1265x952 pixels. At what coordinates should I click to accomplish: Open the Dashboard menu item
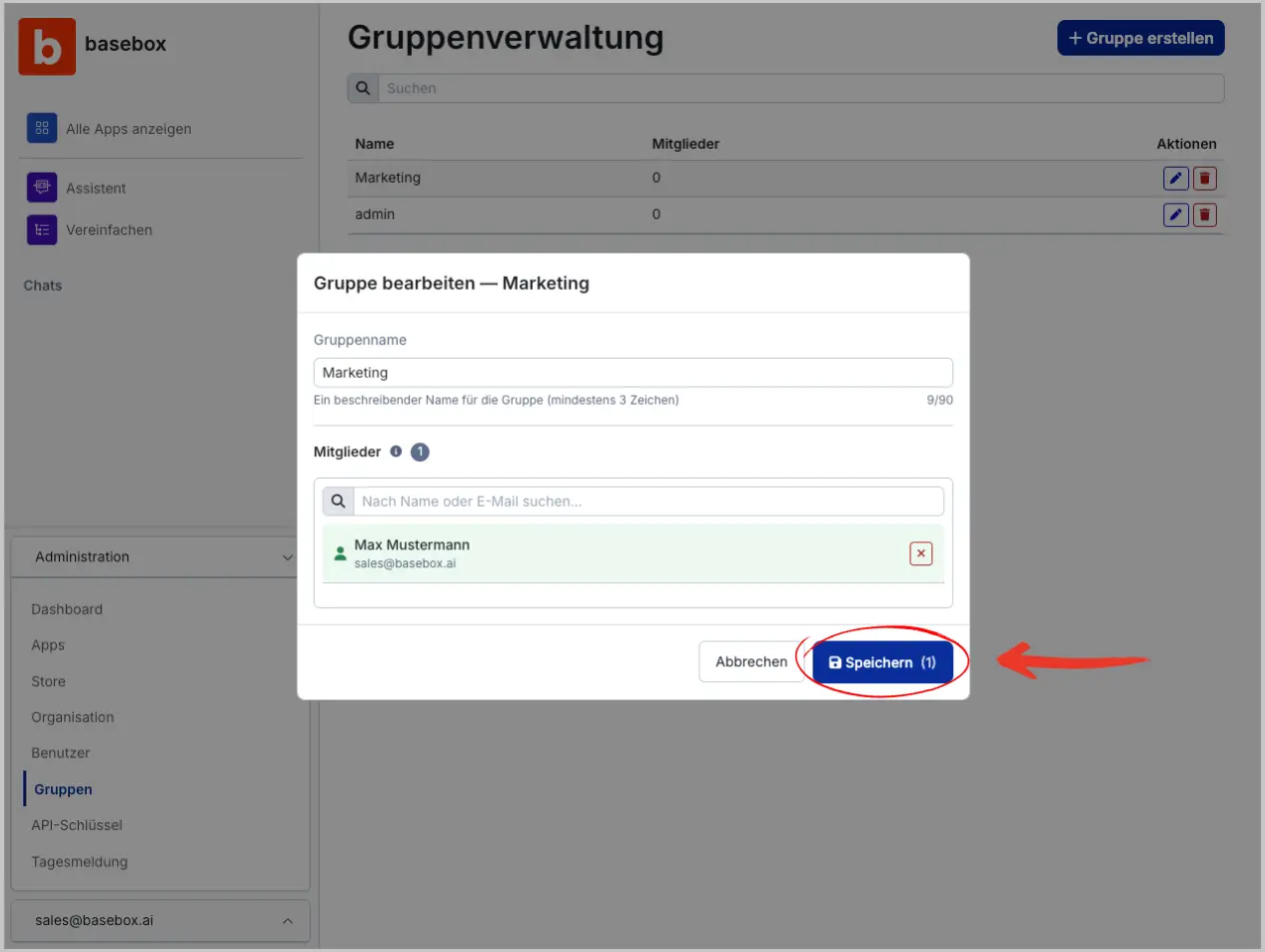(67, 609)
